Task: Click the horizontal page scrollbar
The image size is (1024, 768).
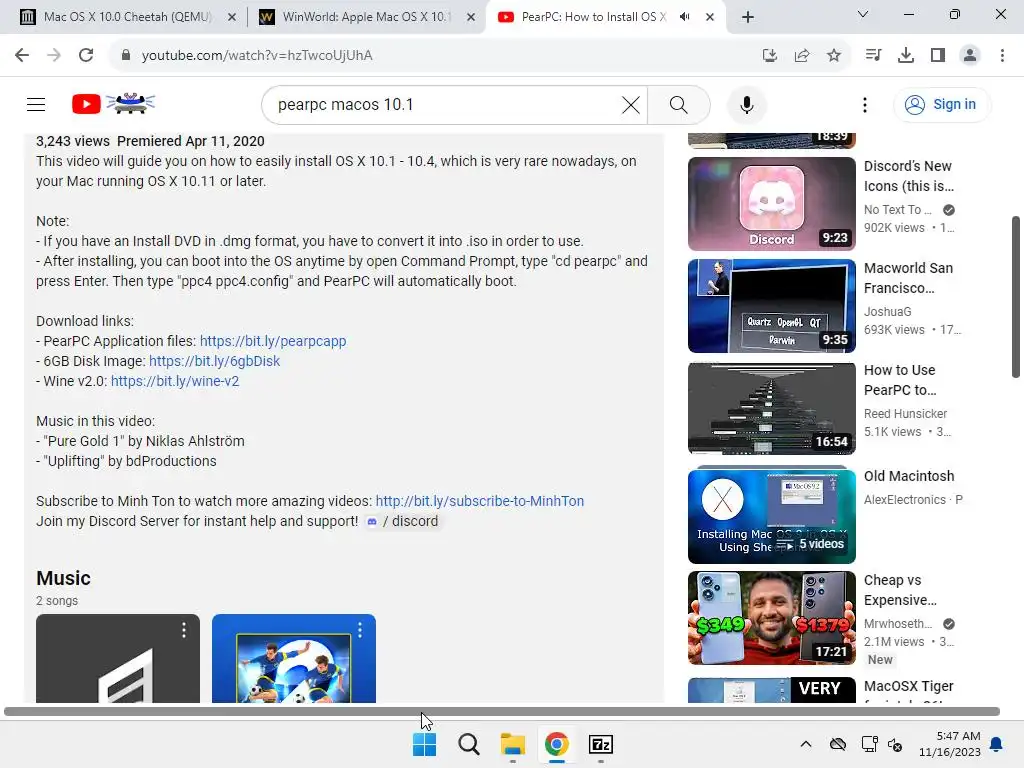Action: click(502, 711)
